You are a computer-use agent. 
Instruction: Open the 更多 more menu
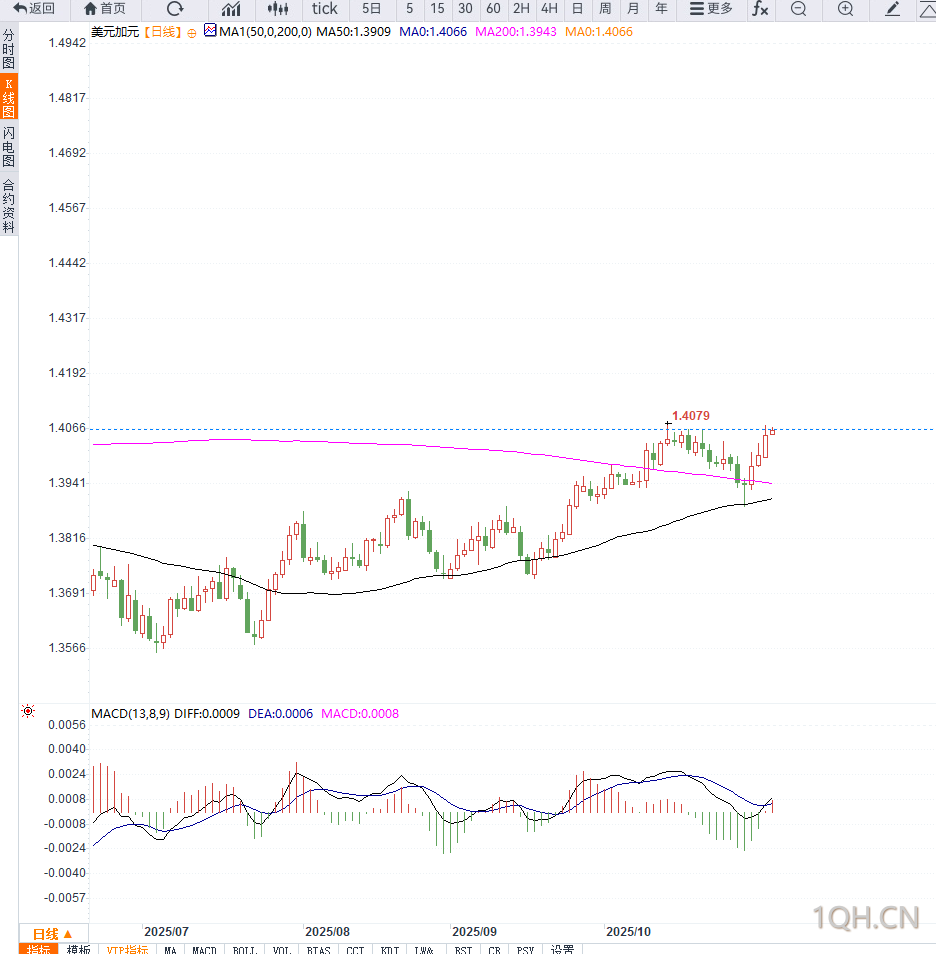(711, 9)
